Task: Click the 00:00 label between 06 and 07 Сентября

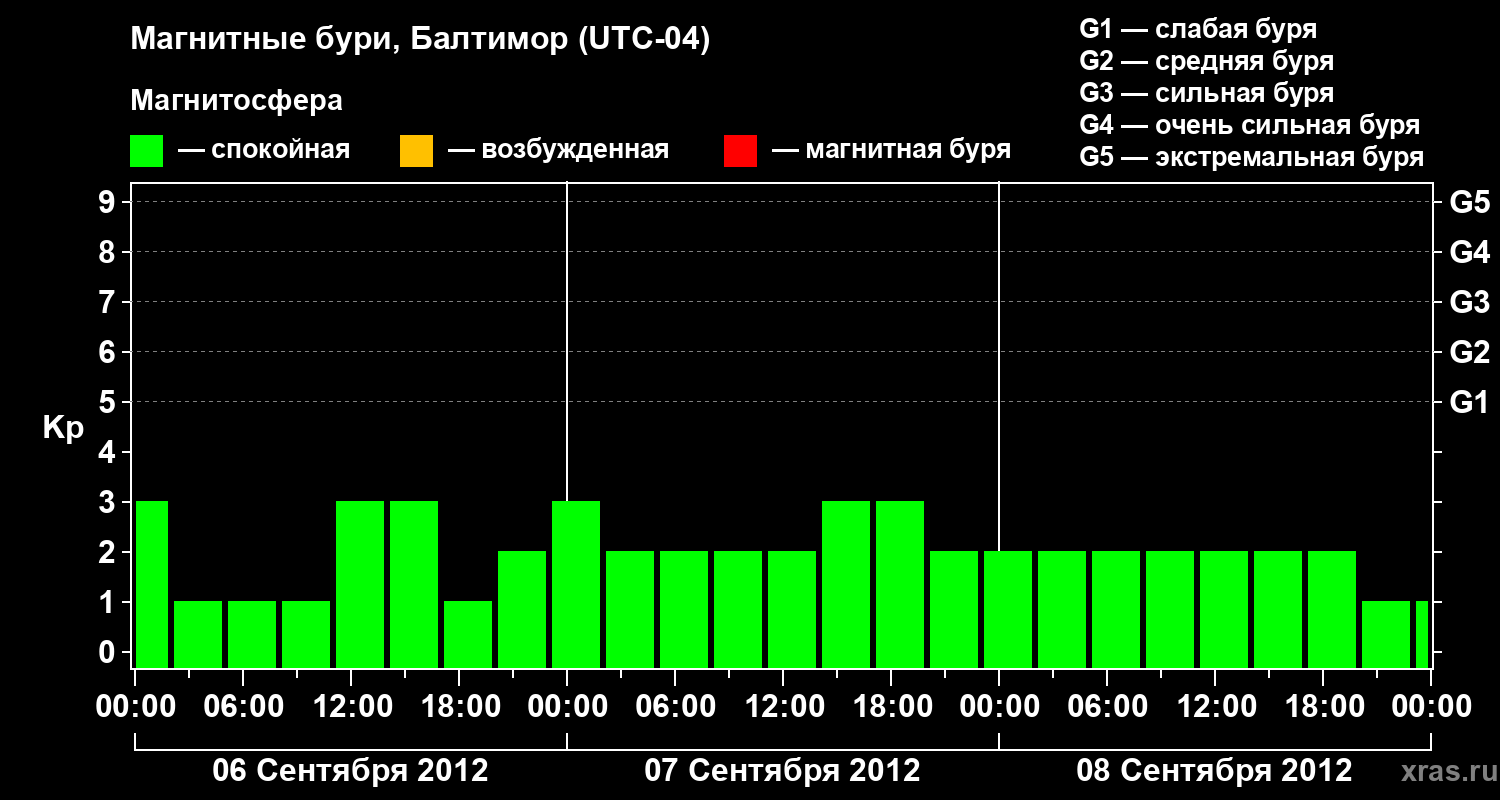Action: click(567, 707)
